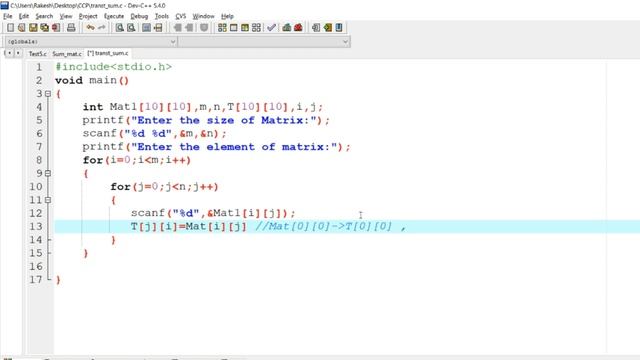Open the (globals) scope dropdown

pyautogui.click(x=91, y=42)
